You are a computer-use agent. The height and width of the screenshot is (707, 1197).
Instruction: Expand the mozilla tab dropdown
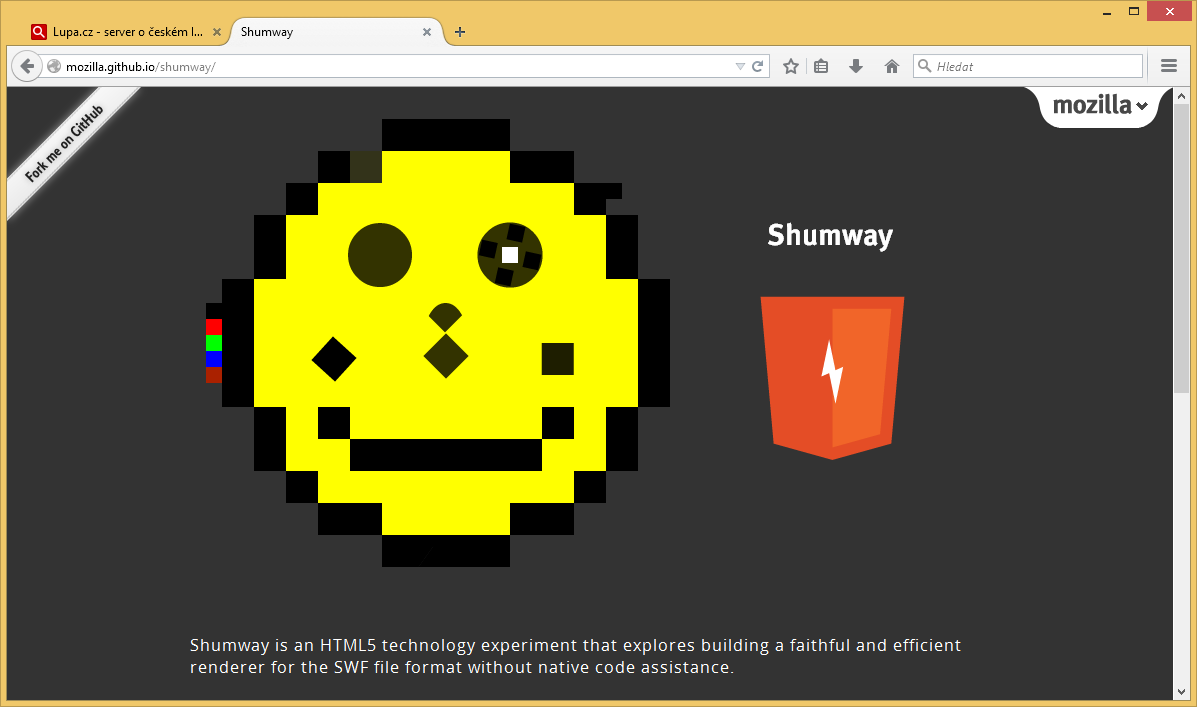click(1100, 106)
